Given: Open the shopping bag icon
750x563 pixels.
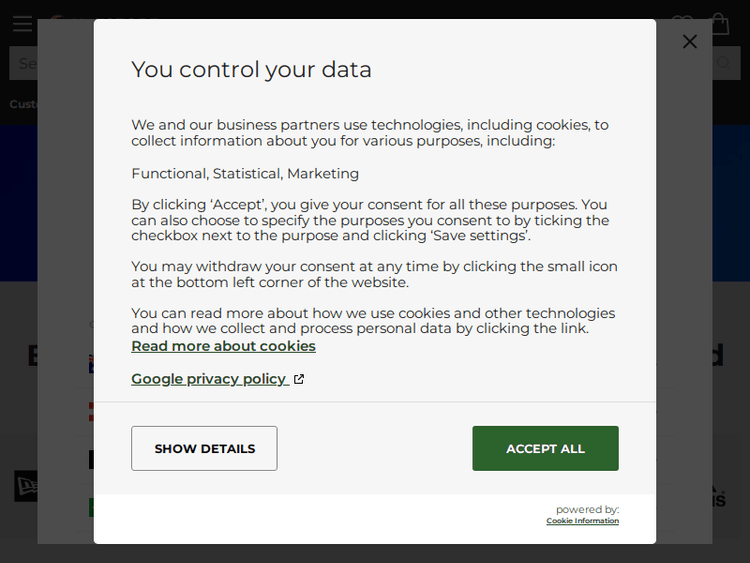Looking at the screenshot, I should tap(719, 22).
